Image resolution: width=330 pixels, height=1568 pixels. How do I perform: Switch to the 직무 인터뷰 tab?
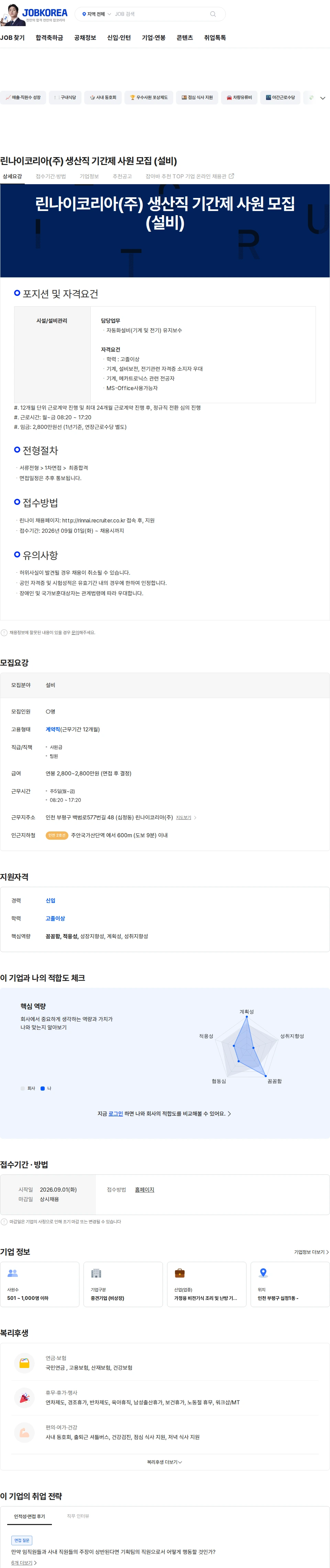[78, 1516]
